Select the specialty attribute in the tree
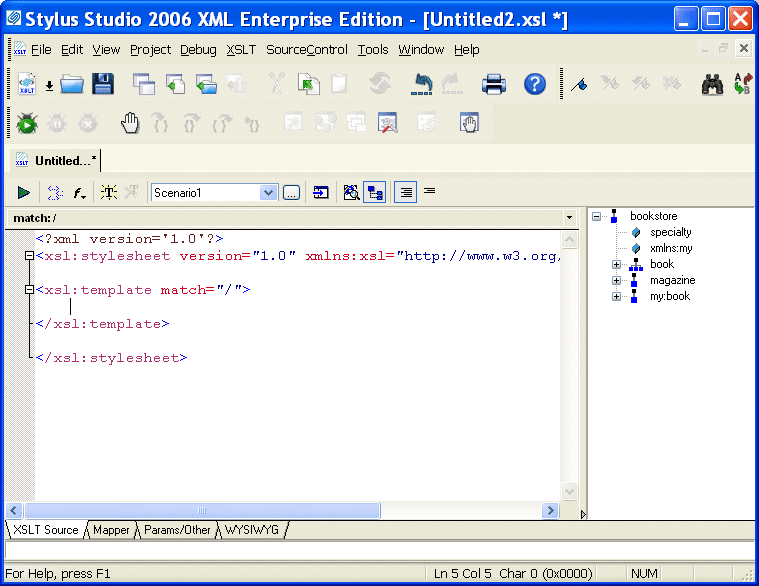Viewport: 759px width, 586px height. 670,233
